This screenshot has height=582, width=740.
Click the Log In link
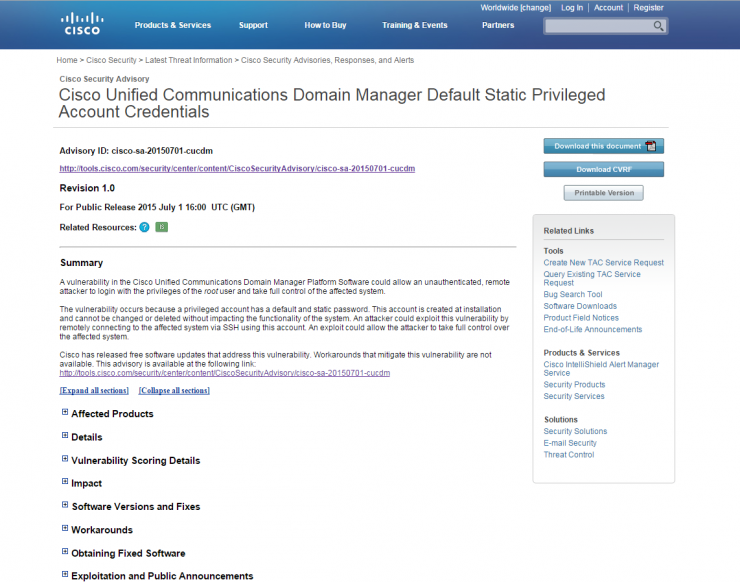coord(572,8)
